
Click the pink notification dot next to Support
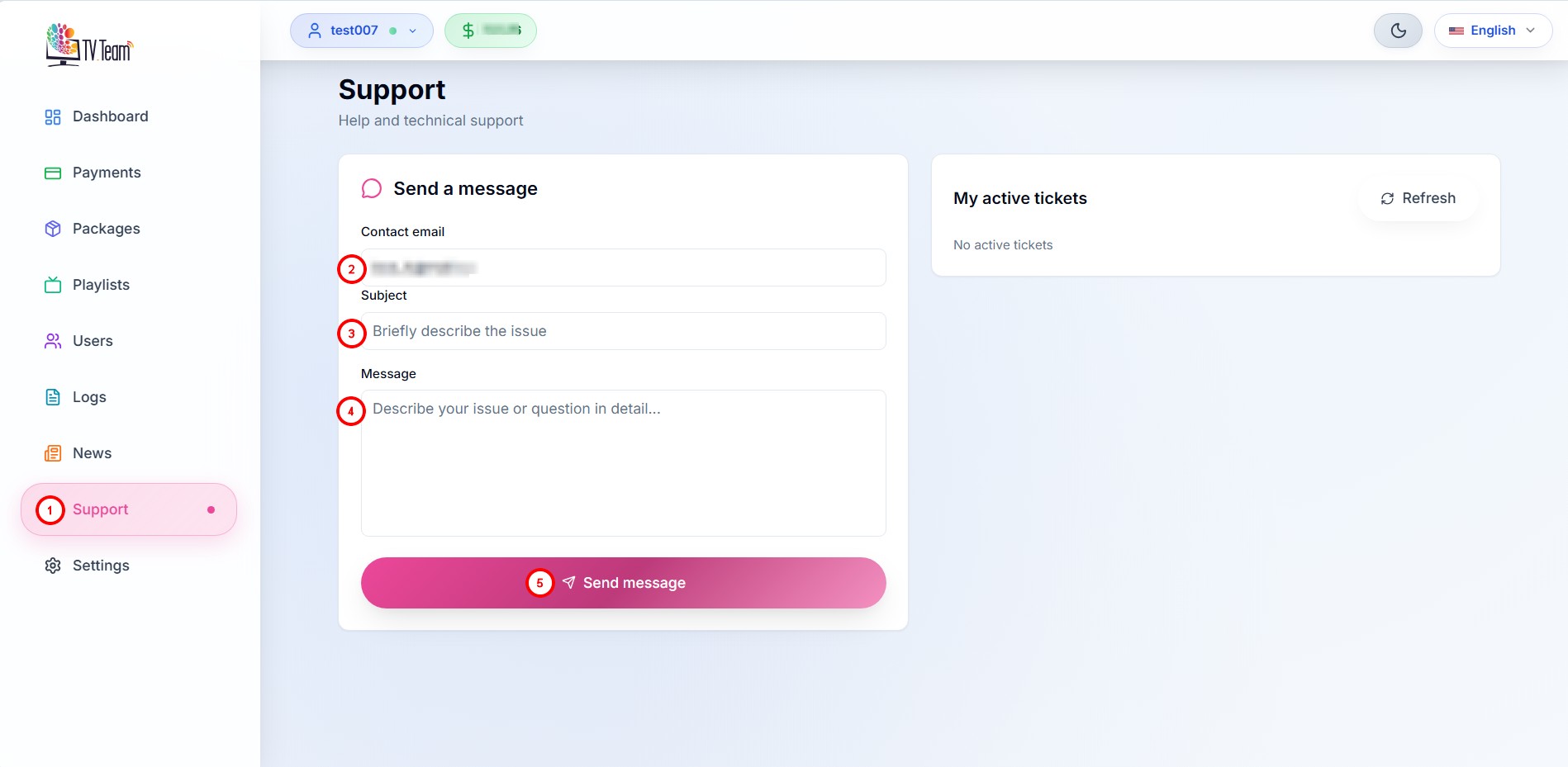click(212, 509)
